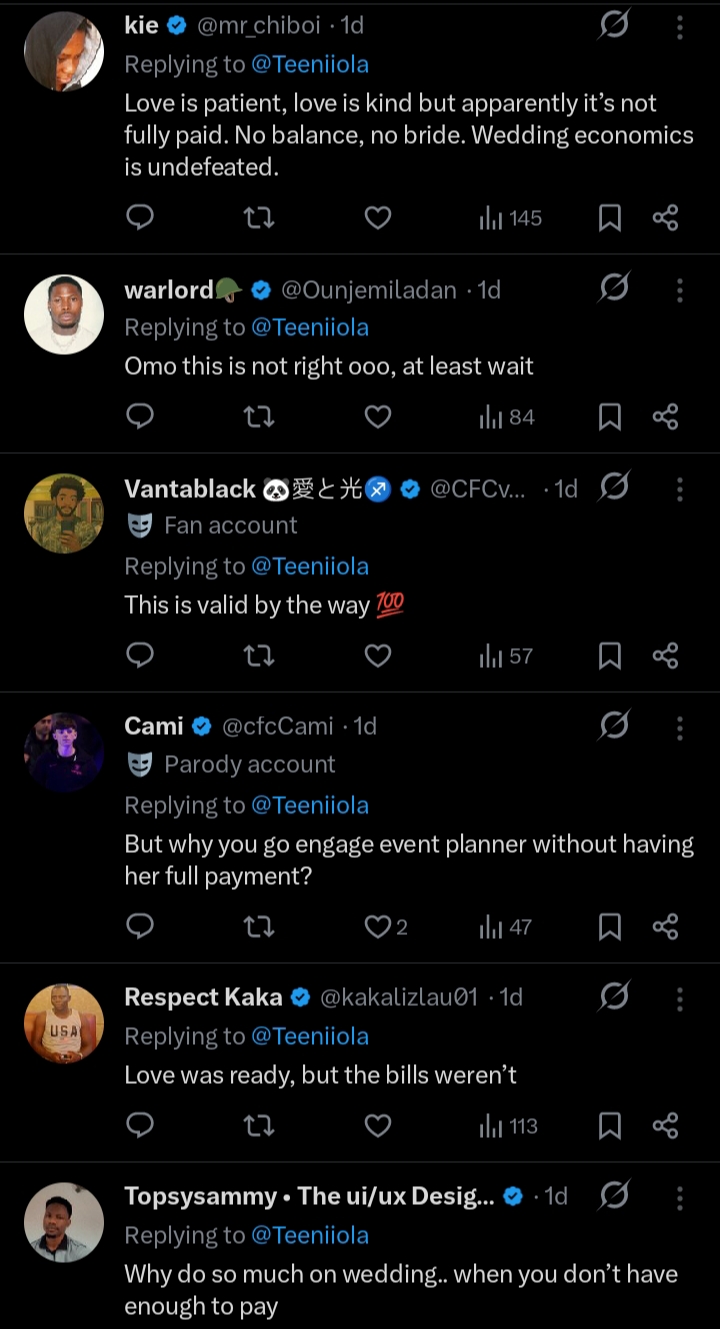
Task: Open @Teeniiola mention in Respect Kaka's reply
Action: coord(309,1036)
